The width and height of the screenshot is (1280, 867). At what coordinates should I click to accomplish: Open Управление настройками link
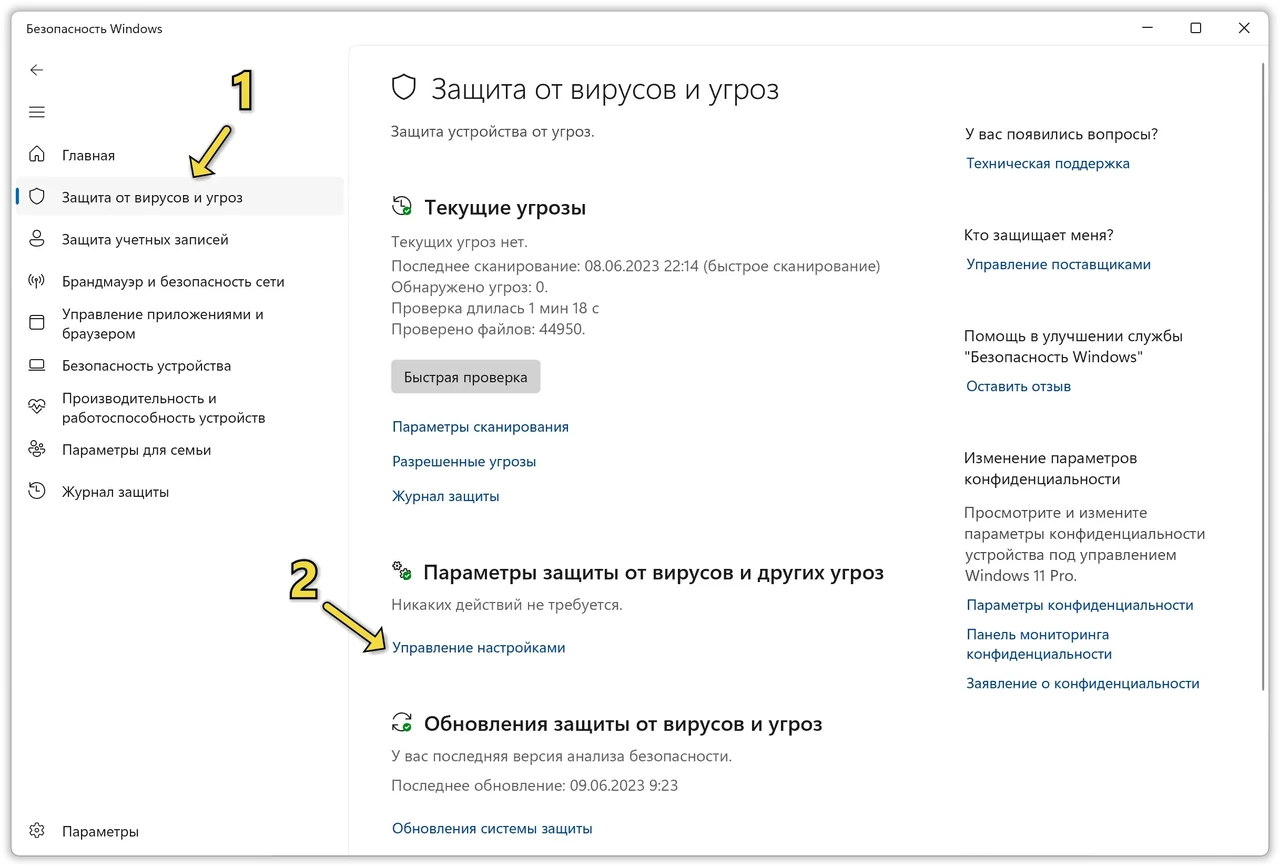pyautogui.click(x=478, y=648)
